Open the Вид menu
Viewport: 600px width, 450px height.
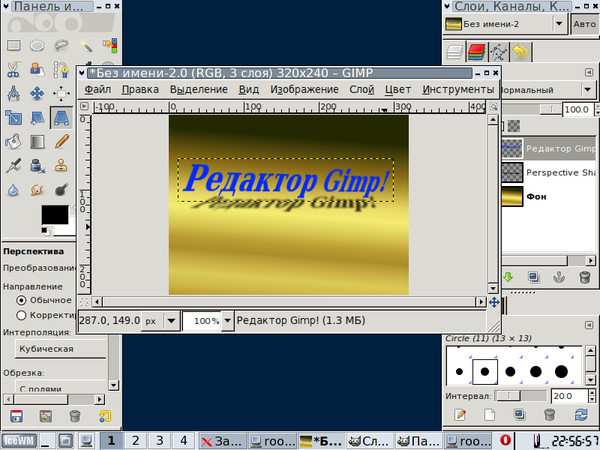pyautogui.click(x=249, y=90)
